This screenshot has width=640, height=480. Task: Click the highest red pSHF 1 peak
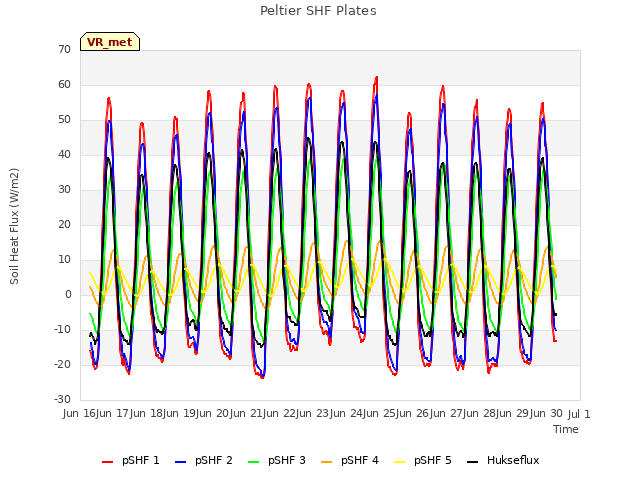click(x=376, y=77)
